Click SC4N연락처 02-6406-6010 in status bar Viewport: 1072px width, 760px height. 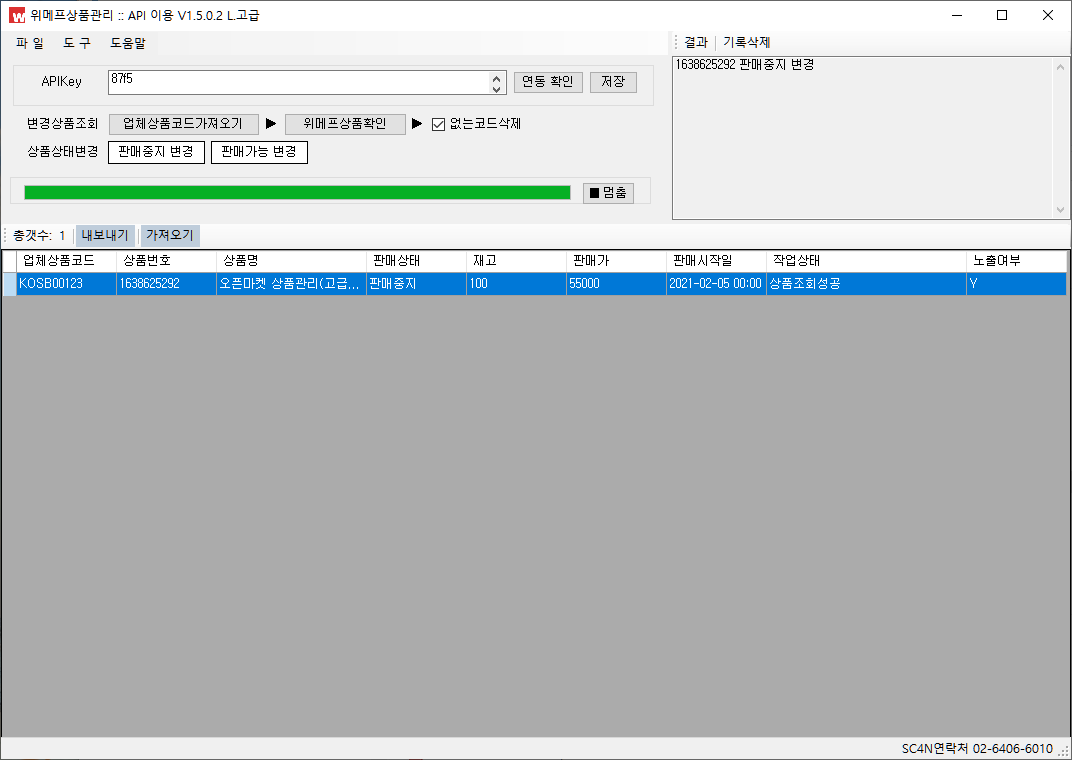977,749
